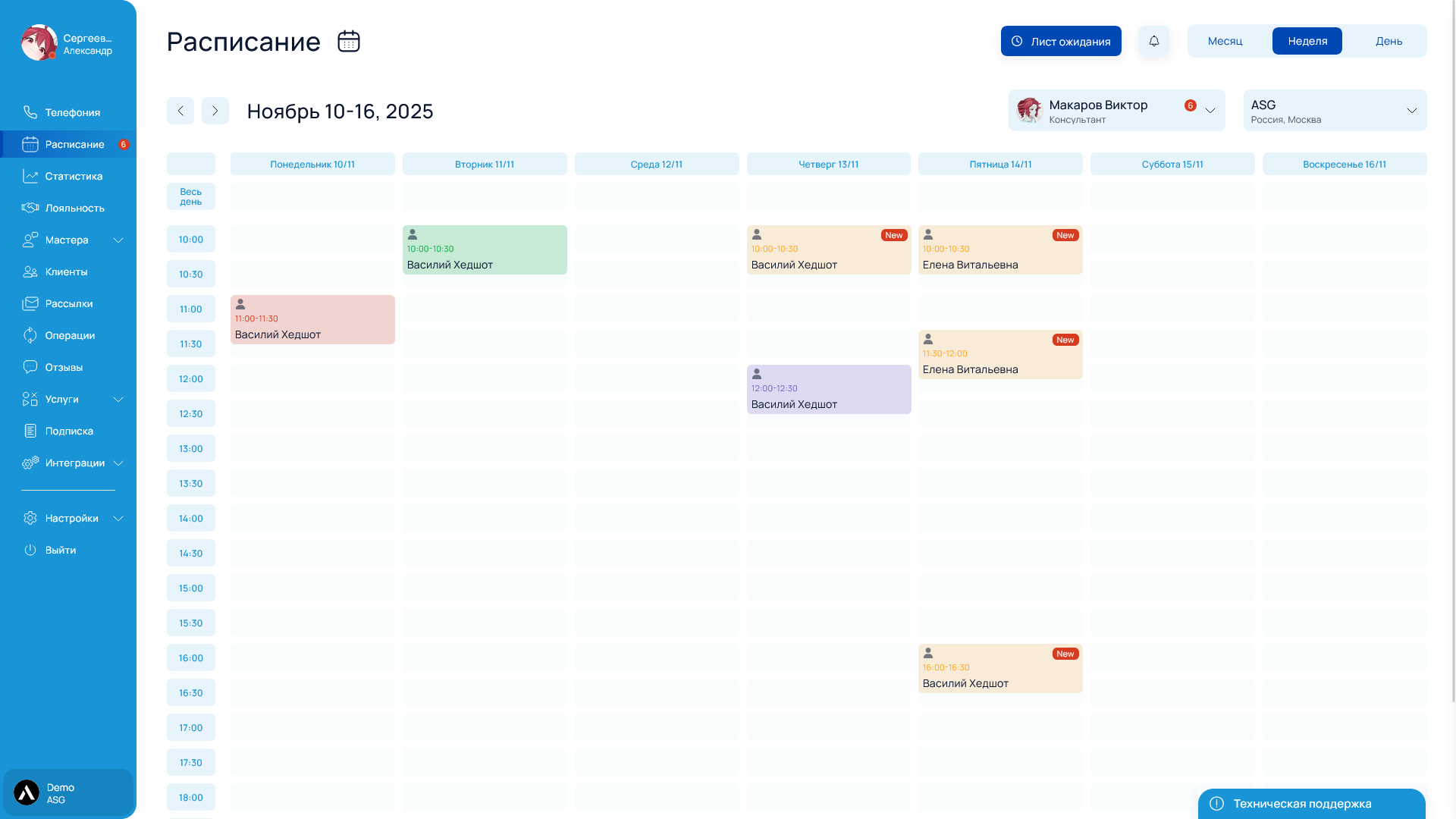Switch calendar view to День

[x=1389, y=41]
